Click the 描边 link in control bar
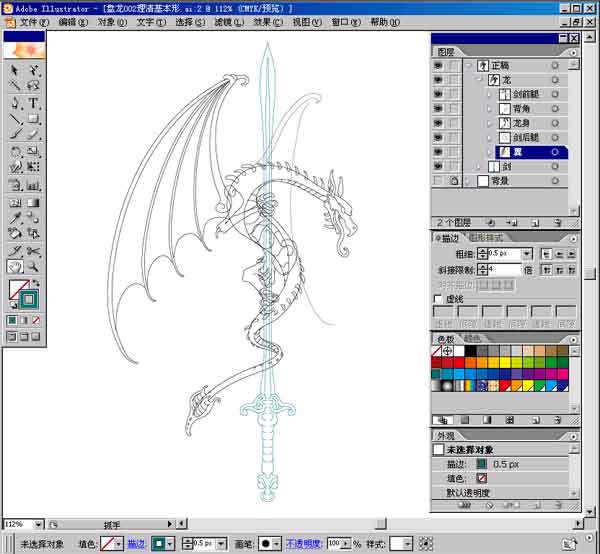 click(136, 544)
